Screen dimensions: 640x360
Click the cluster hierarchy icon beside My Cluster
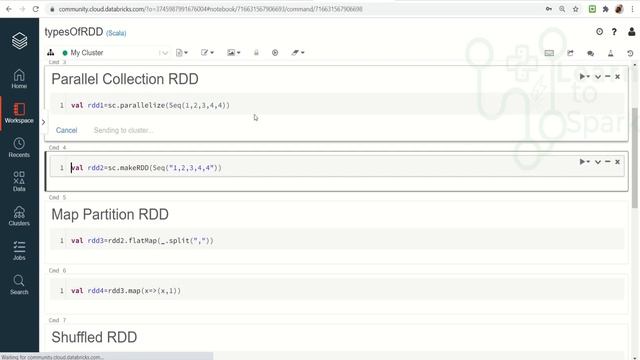coord(51,52)
